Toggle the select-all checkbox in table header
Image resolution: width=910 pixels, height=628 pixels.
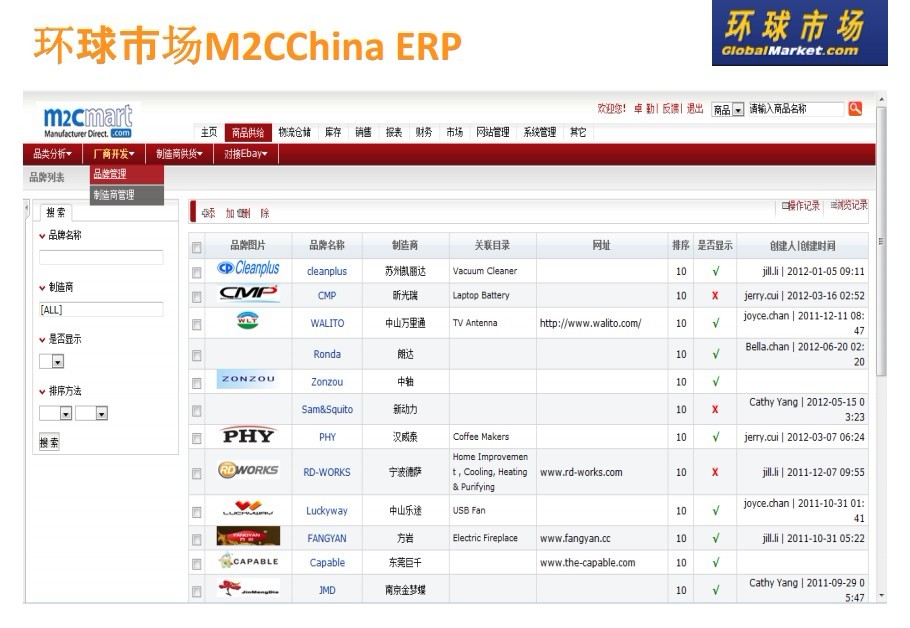(197, 247)
